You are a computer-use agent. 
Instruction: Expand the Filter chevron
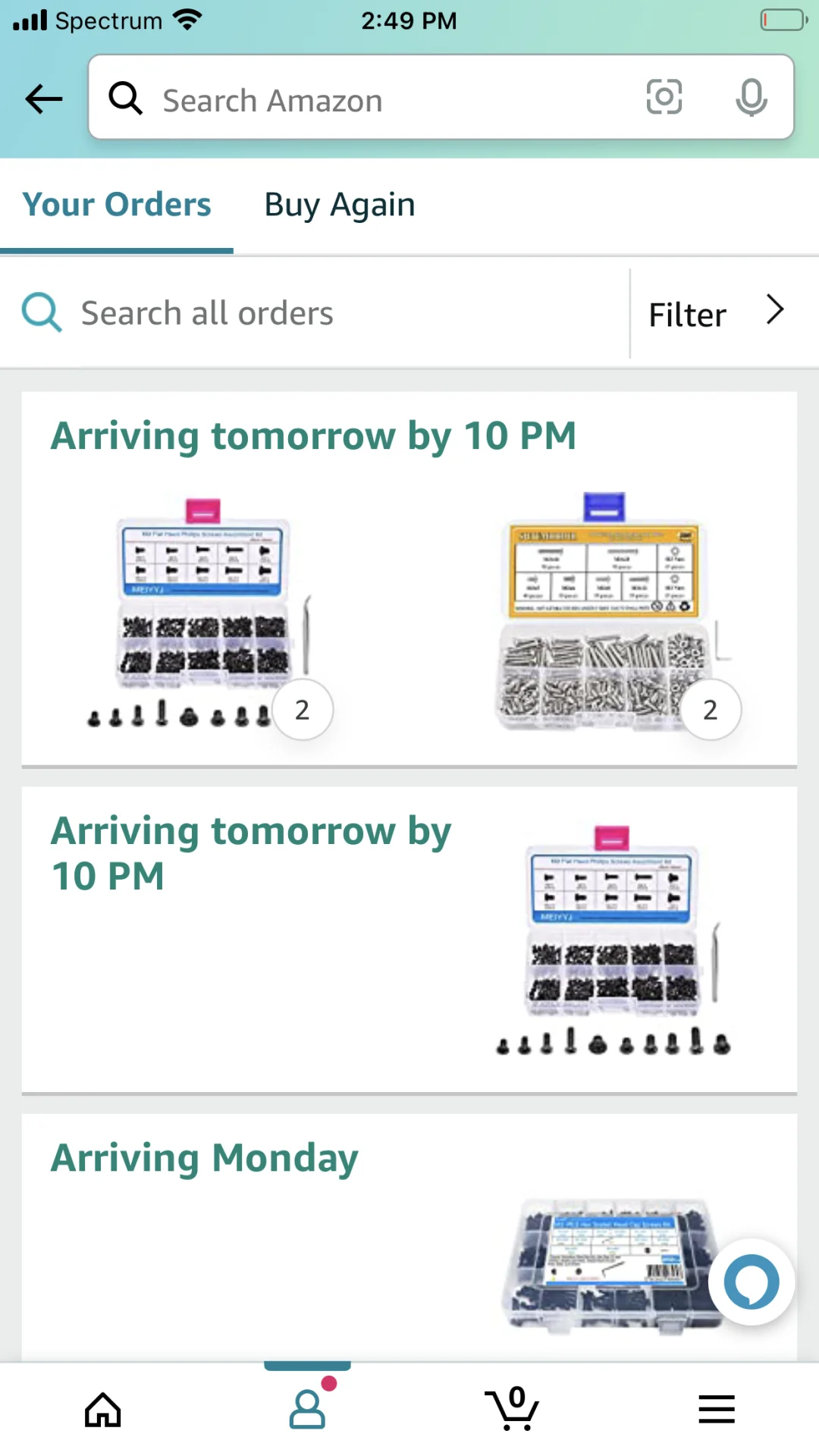pyautogui.click(x=774, y=311)
